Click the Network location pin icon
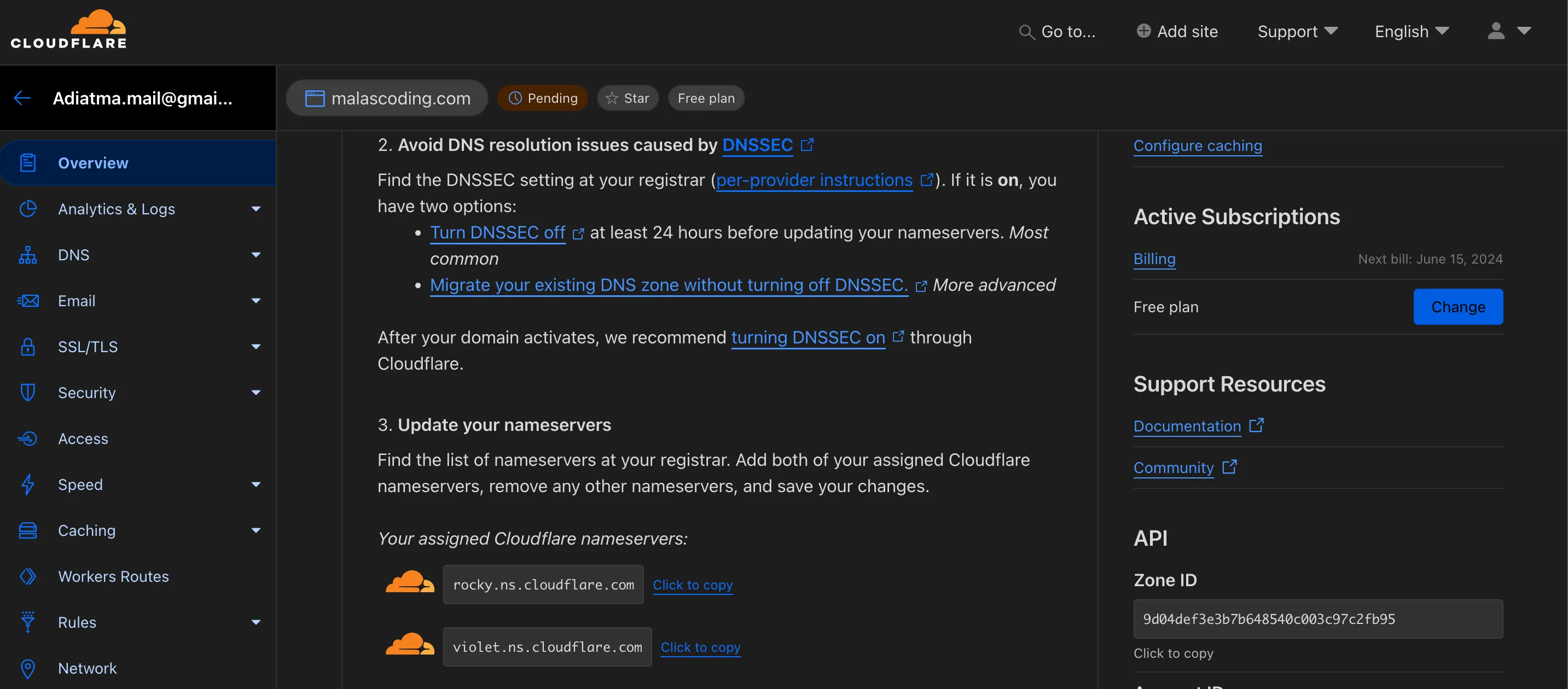The width and height of the screenshot is (1568, 689). tap(27, 668)
